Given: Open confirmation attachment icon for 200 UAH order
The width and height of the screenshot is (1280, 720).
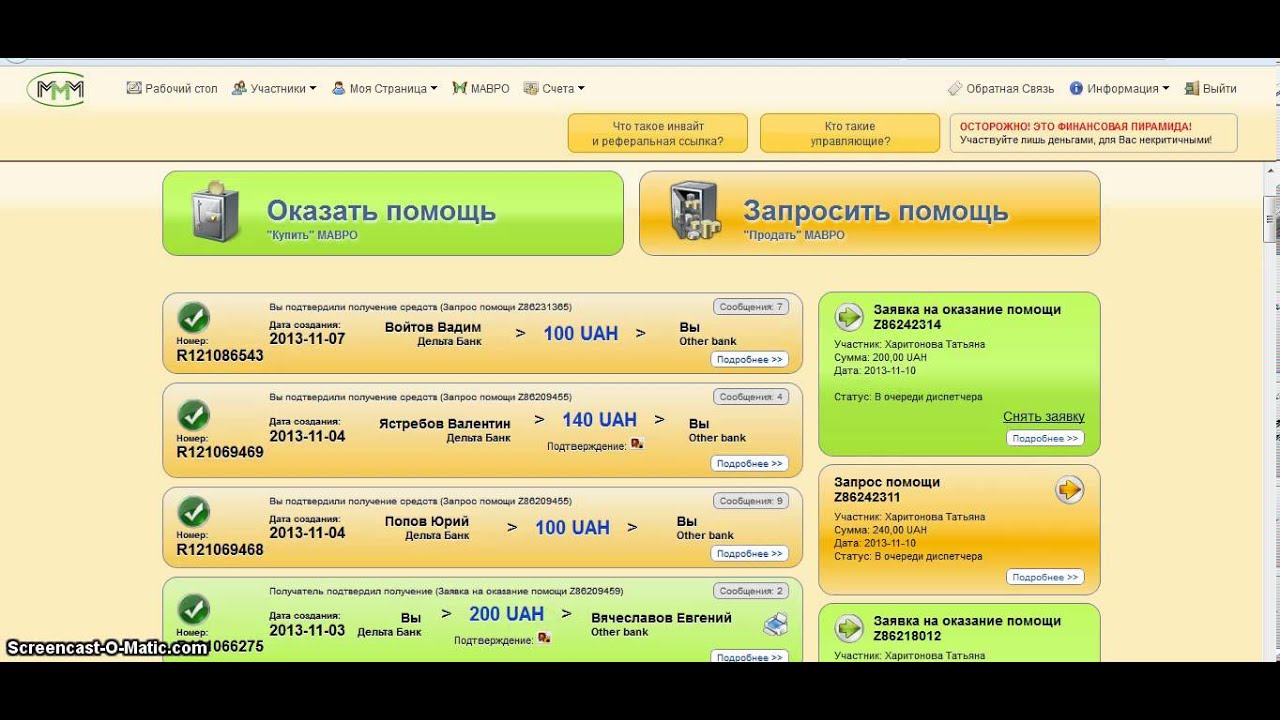Looking at the screenshot, I should point(544,637).
